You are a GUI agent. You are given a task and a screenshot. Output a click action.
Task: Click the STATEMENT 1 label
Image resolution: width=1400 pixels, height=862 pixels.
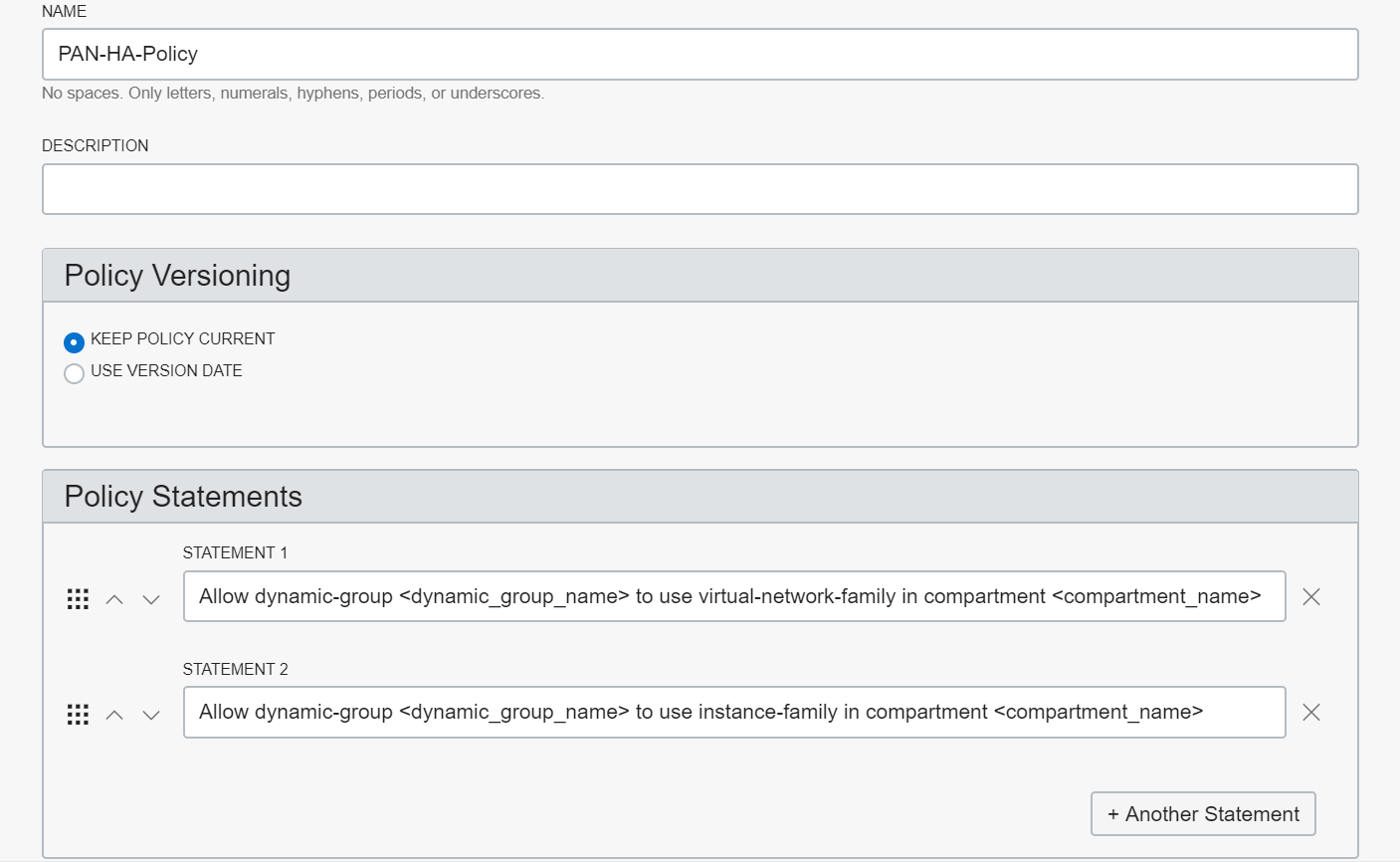coord(235,552)
